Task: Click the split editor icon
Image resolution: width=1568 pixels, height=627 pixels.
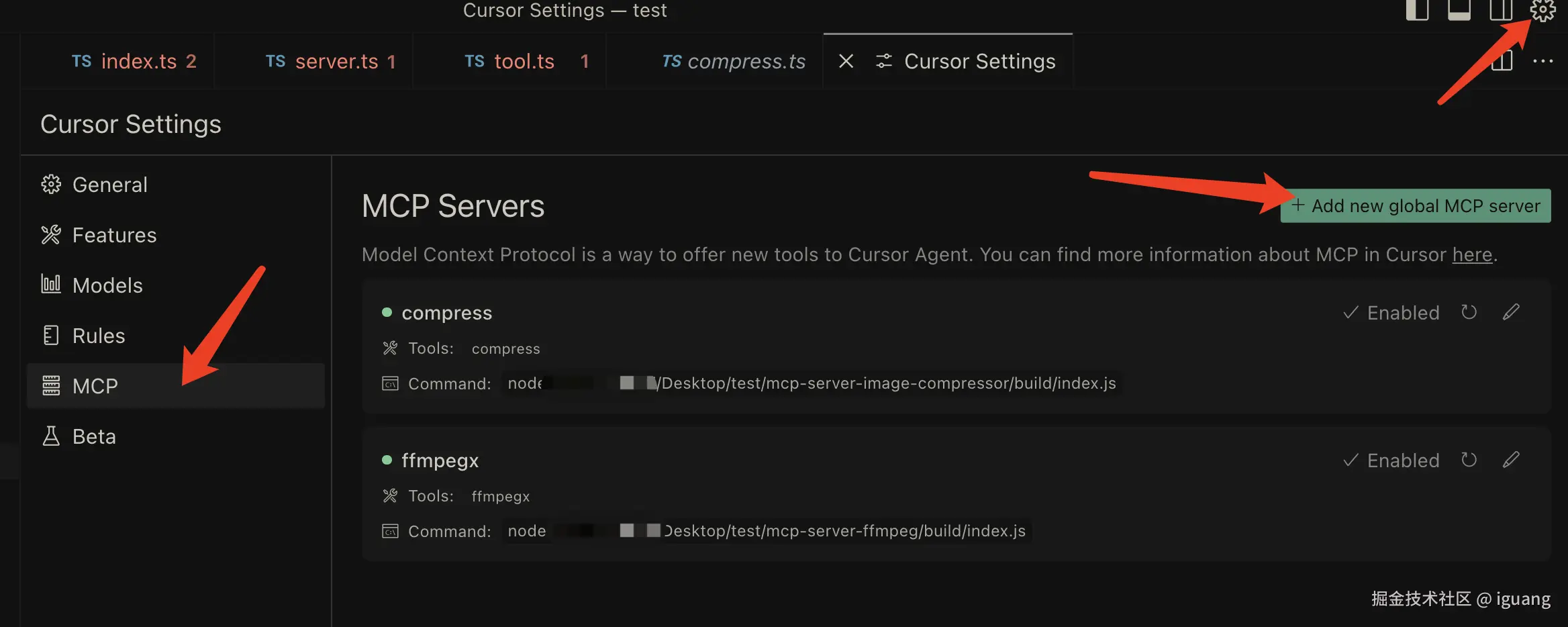Action: tap(1502, 61)
